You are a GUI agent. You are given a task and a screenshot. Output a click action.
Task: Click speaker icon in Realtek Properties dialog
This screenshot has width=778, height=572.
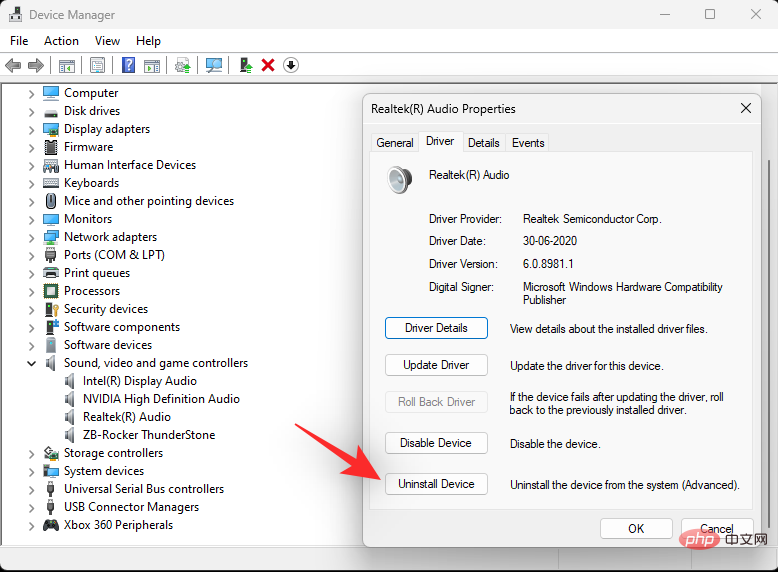[x=400, y=180]
